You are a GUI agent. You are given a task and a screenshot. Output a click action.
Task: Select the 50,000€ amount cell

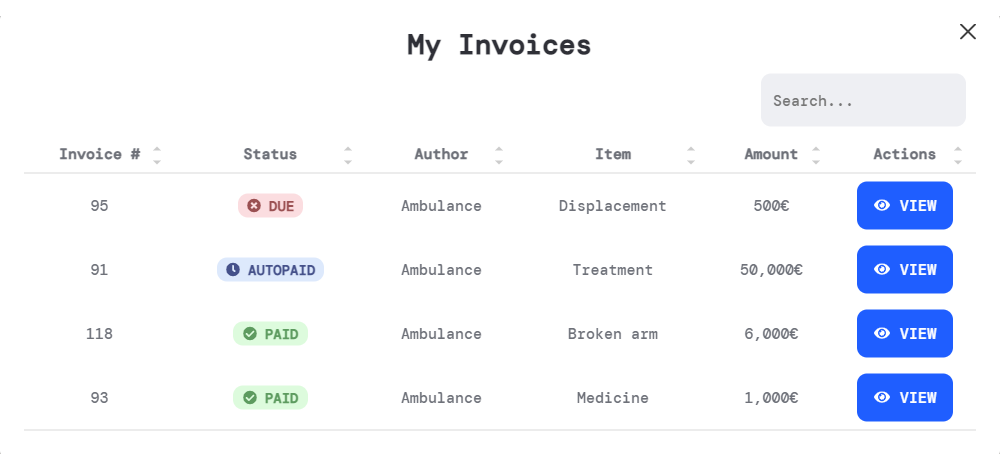(771, 270)
